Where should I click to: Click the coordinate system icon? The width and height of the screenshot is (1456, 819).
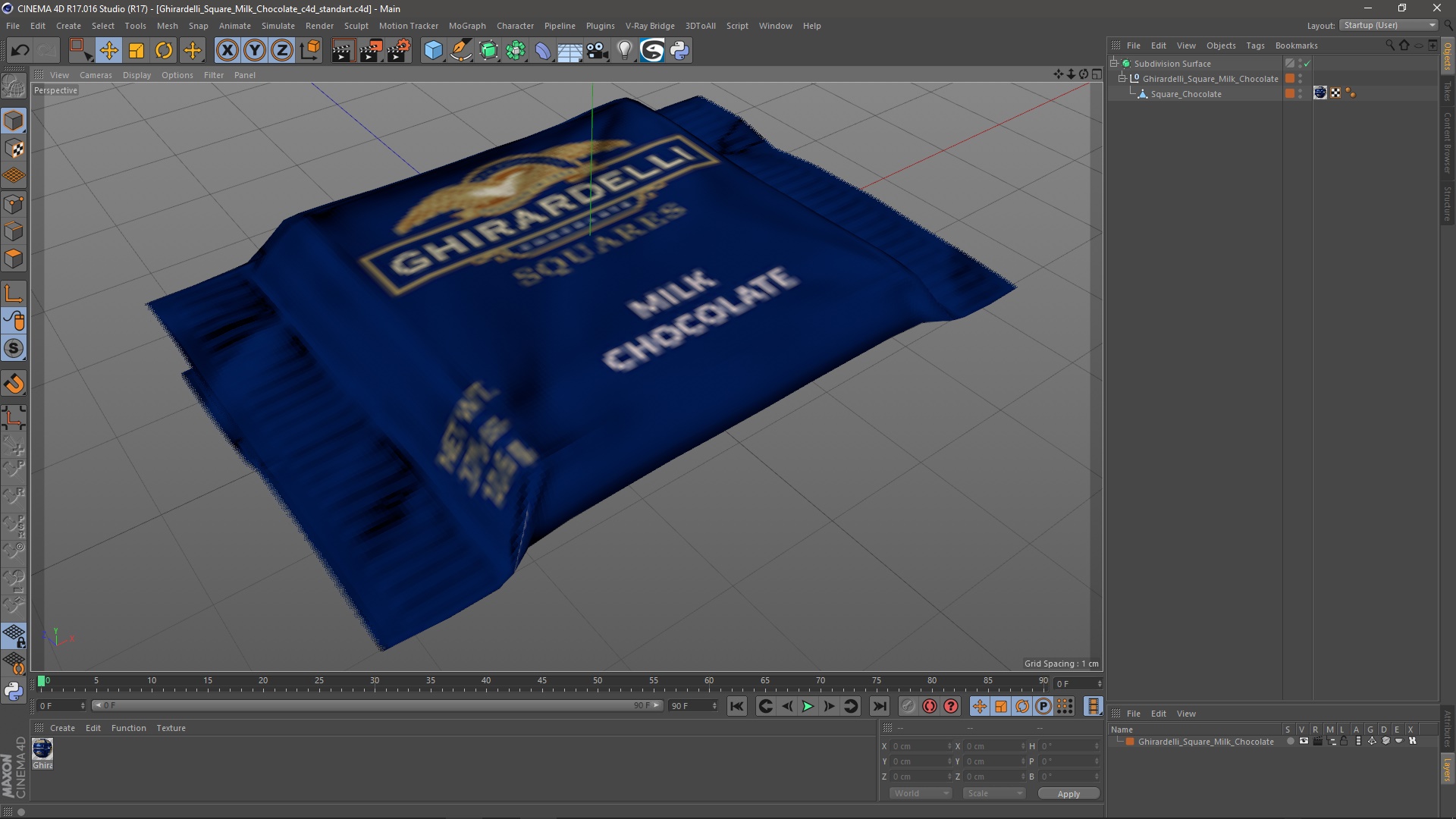click(310, 51)
